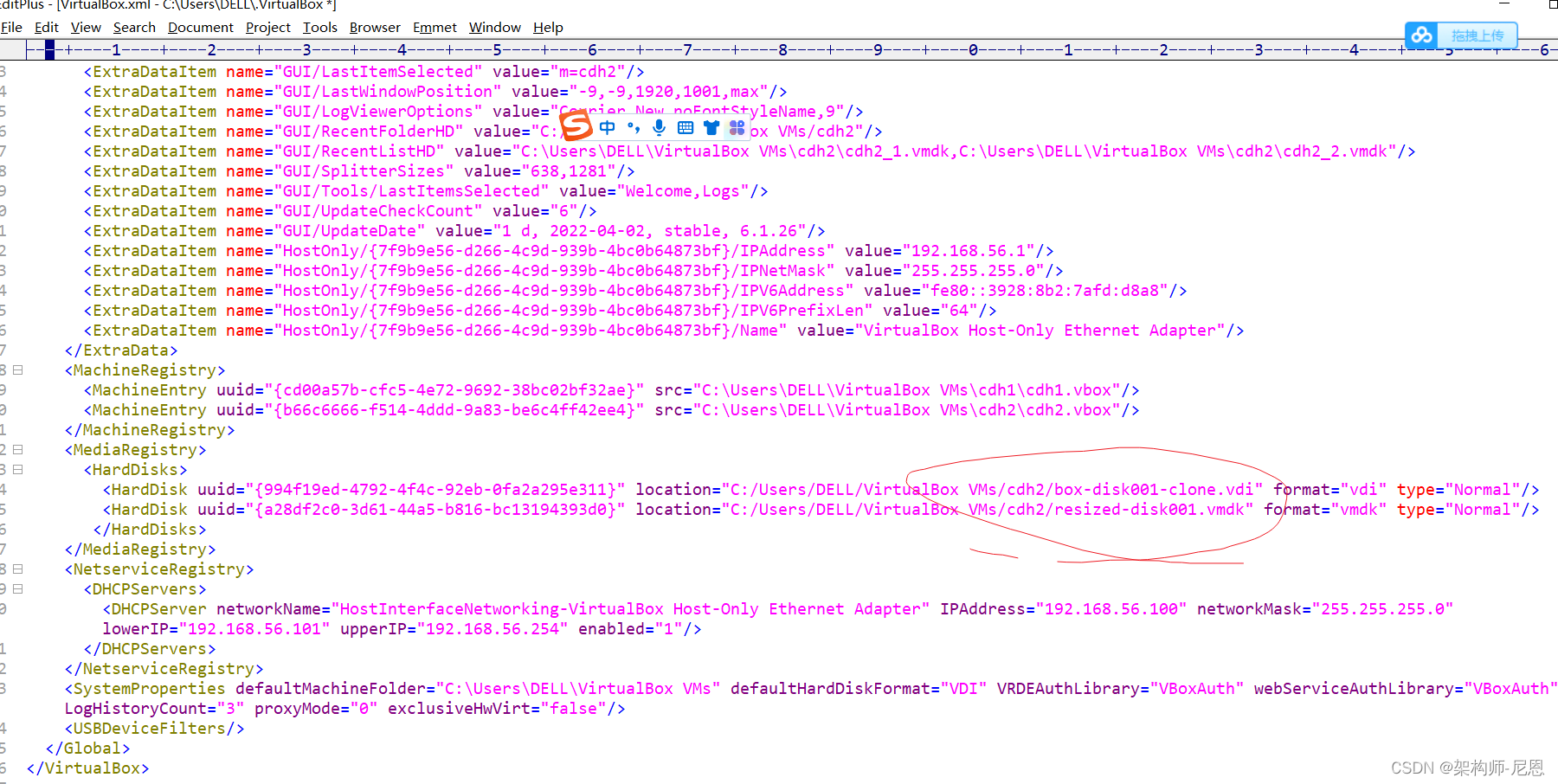Open the Edit menu
The image size is (1558, 784).
point(47,28)
